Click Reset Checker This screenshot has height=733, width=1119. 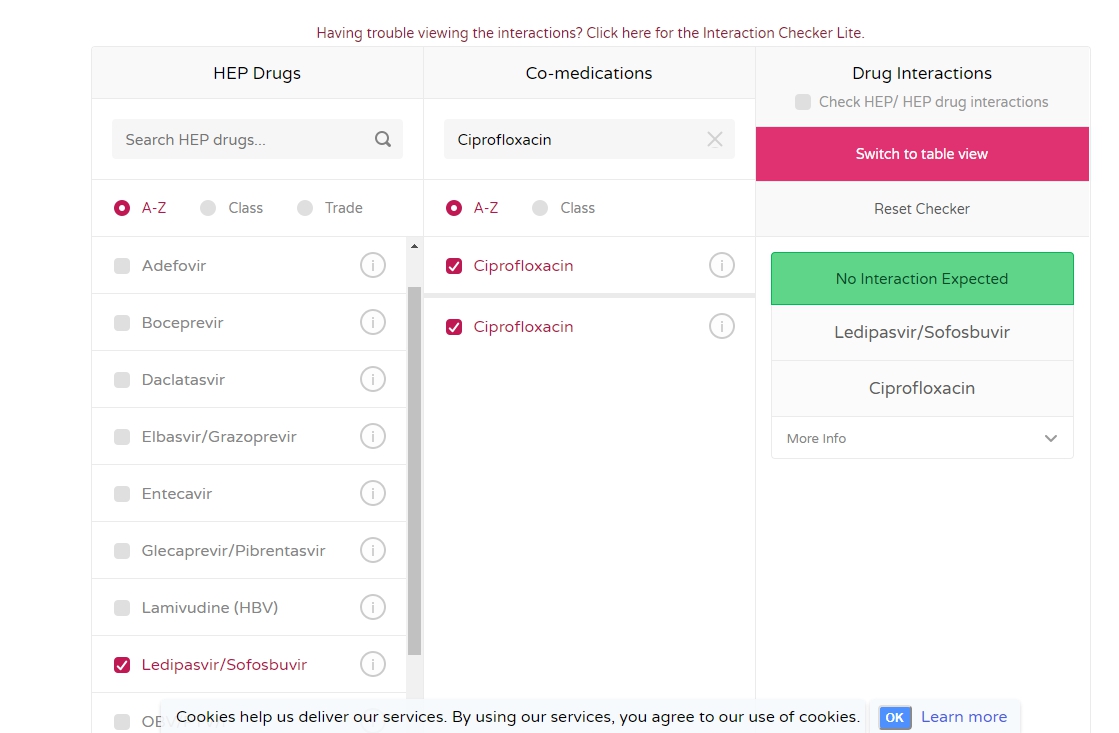(921, 209)
